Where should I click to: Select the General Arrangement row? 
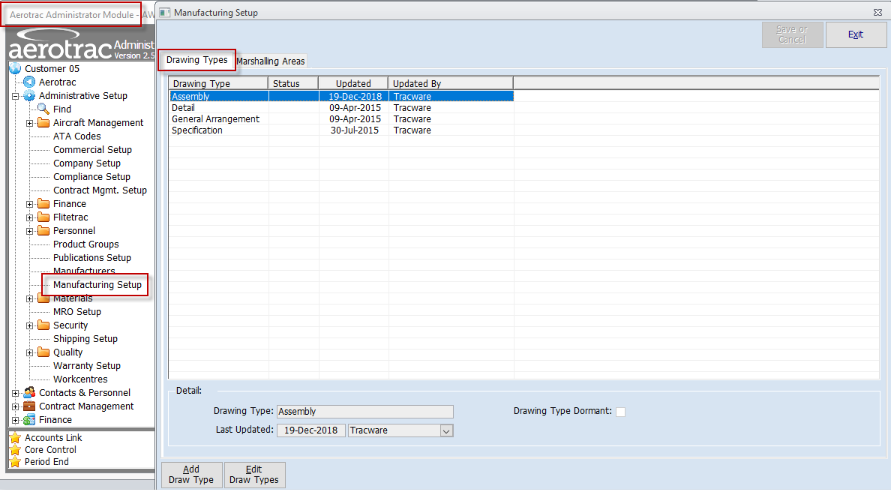(215, 119)
